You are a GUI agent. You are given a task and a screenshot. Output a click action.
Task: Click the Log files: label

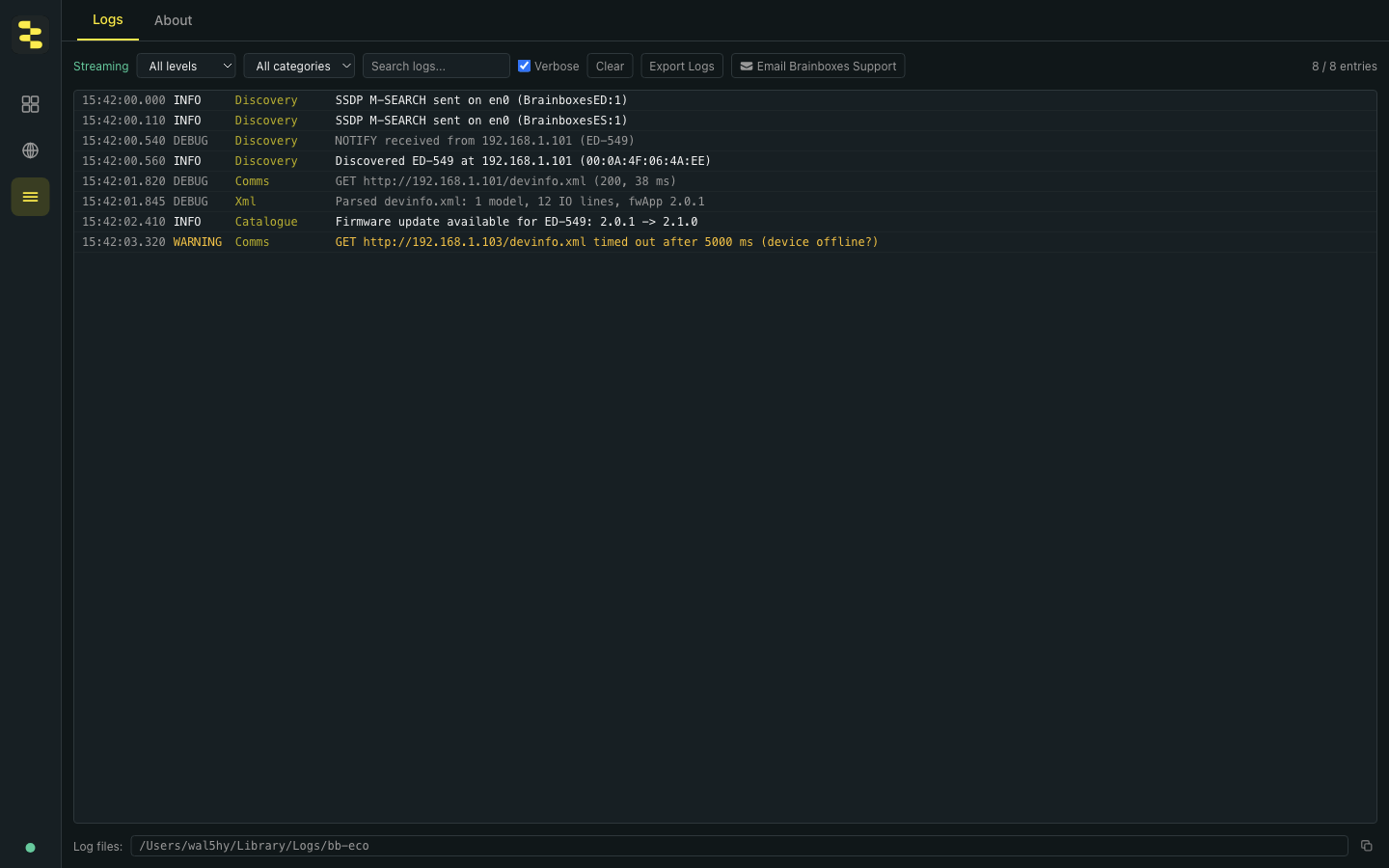[x=97, y=847]
